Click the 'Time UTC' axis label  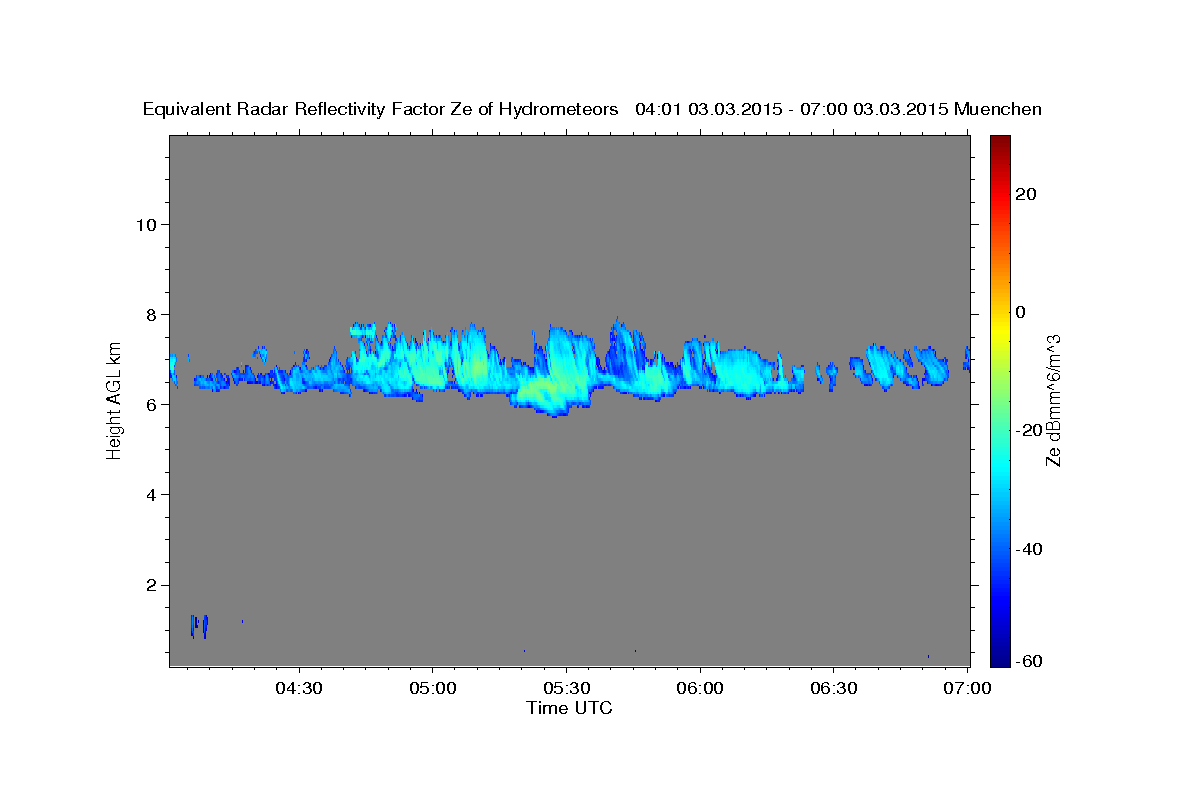[x=569, y=708]
